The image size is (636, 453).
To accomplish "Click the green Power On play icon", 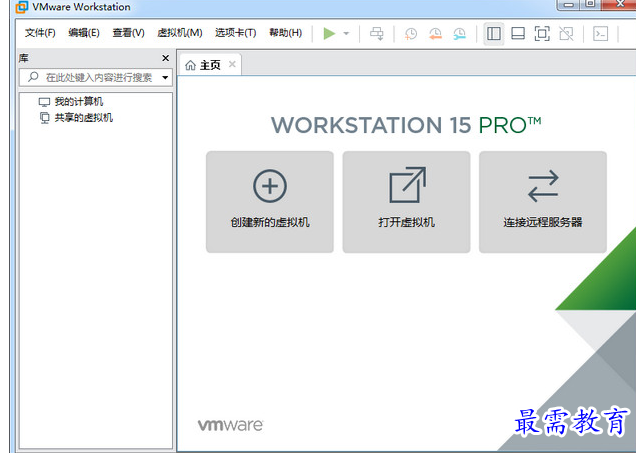I will pos(329,33).
